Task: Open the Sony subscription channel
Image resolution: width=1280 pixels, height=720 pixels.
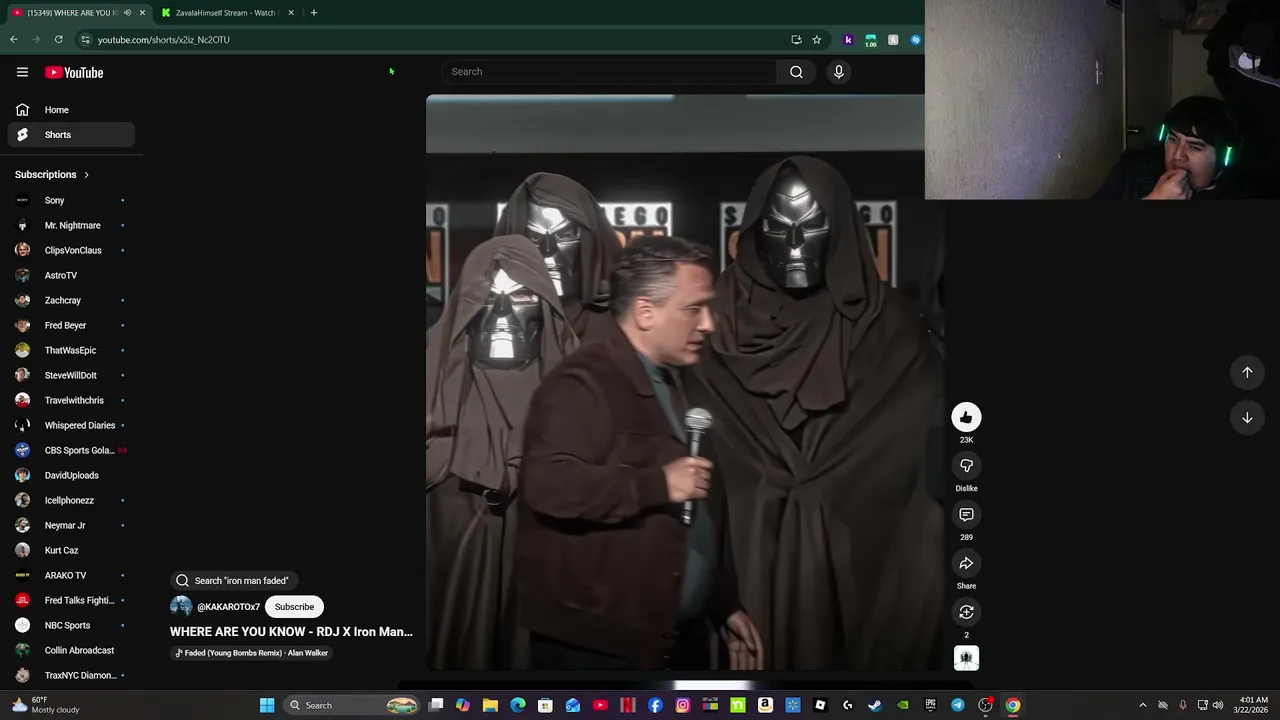Action: click(x=71, y=200)
